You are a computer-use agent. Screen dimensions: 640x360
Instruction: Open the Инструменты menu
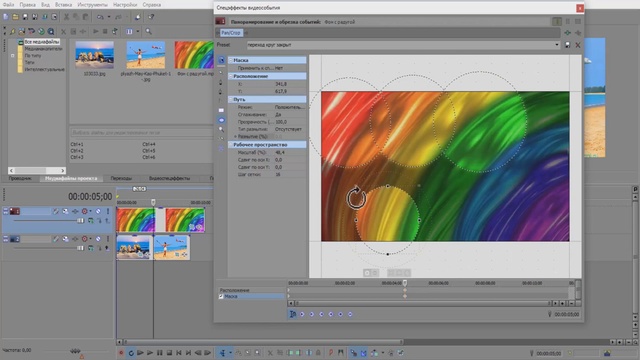click(x=92, y=5)
